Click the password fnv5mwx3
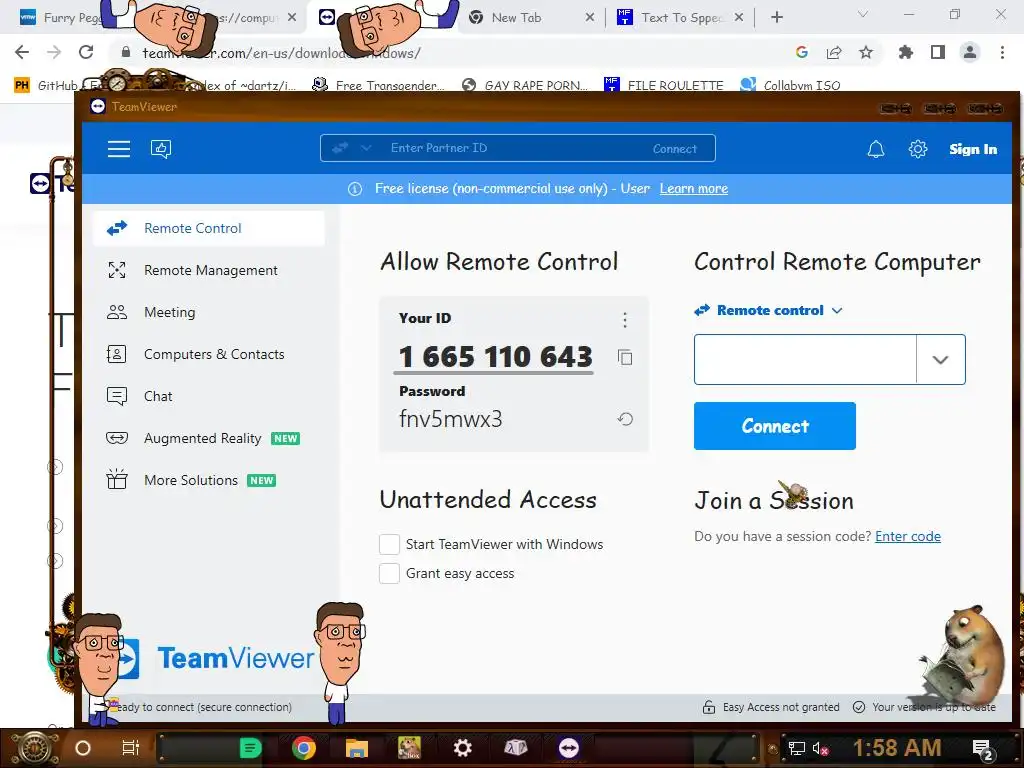 451,419
